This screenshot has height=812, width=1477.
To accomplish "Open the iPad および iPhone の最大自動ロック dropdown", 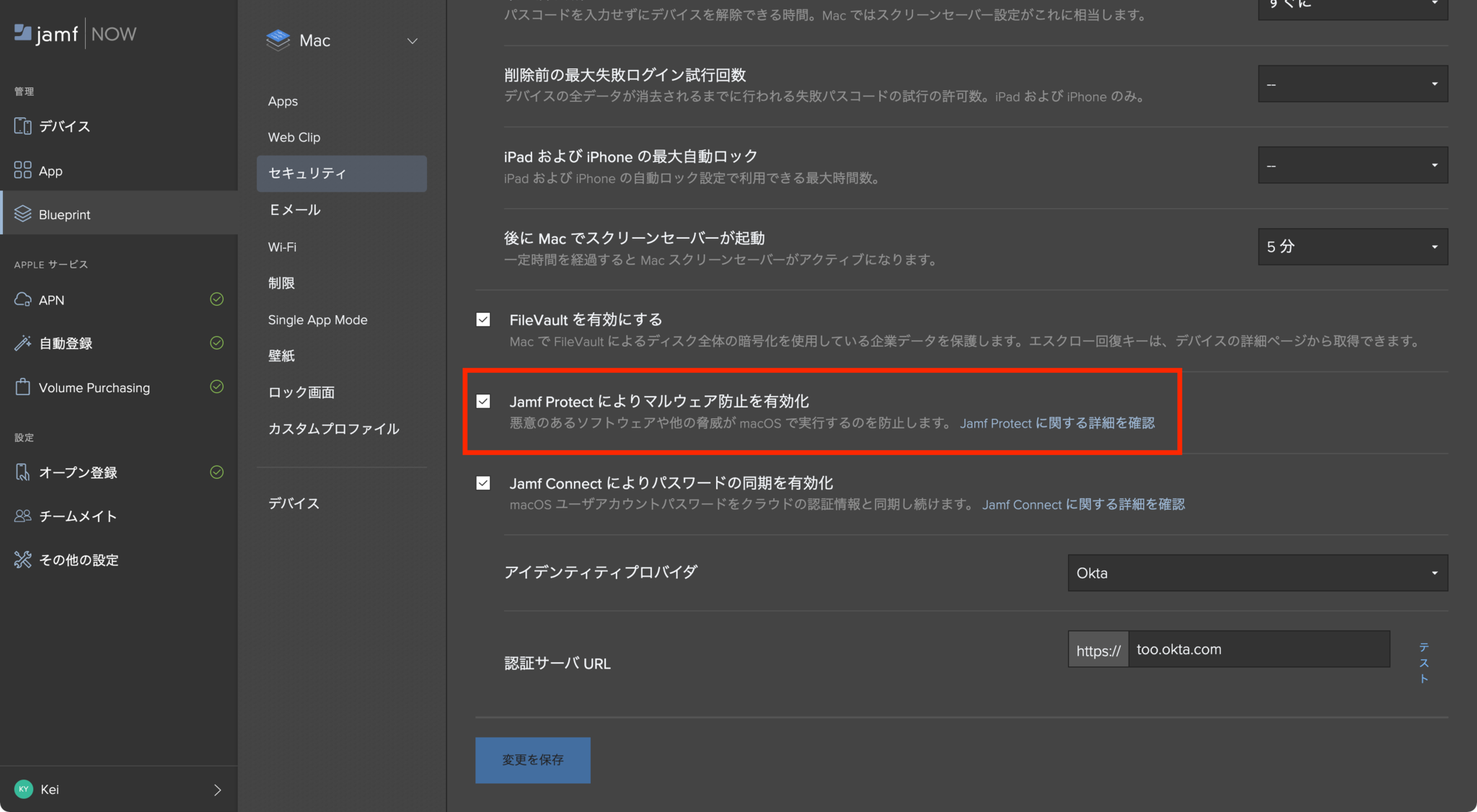I will (1353, 165).
